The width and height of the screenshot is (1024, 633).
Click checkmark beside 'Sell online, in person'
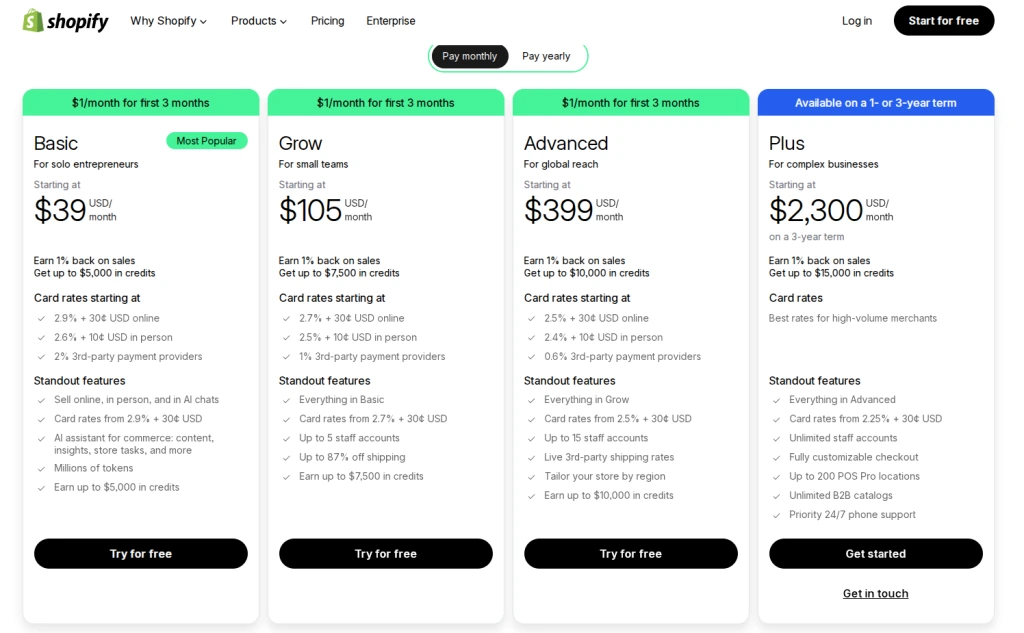point(41,400)
